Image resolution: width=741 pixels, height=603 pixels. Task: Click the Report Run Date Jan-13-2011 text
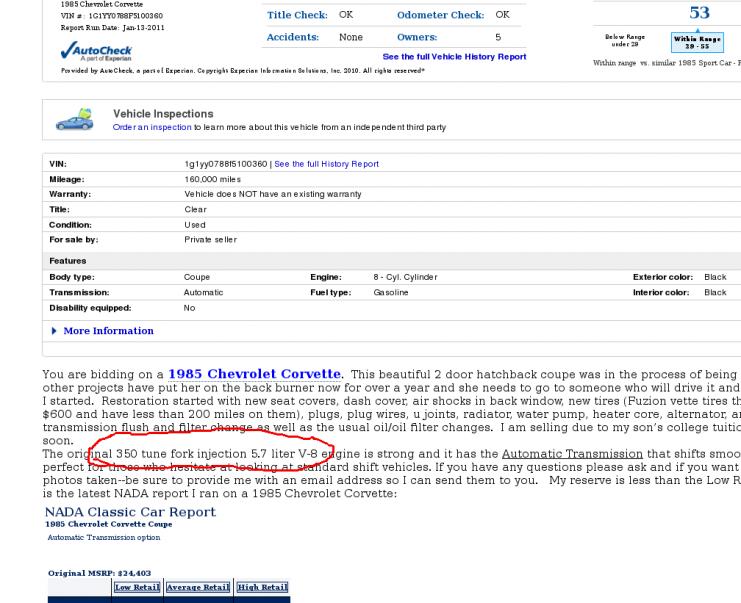[112, 27]
